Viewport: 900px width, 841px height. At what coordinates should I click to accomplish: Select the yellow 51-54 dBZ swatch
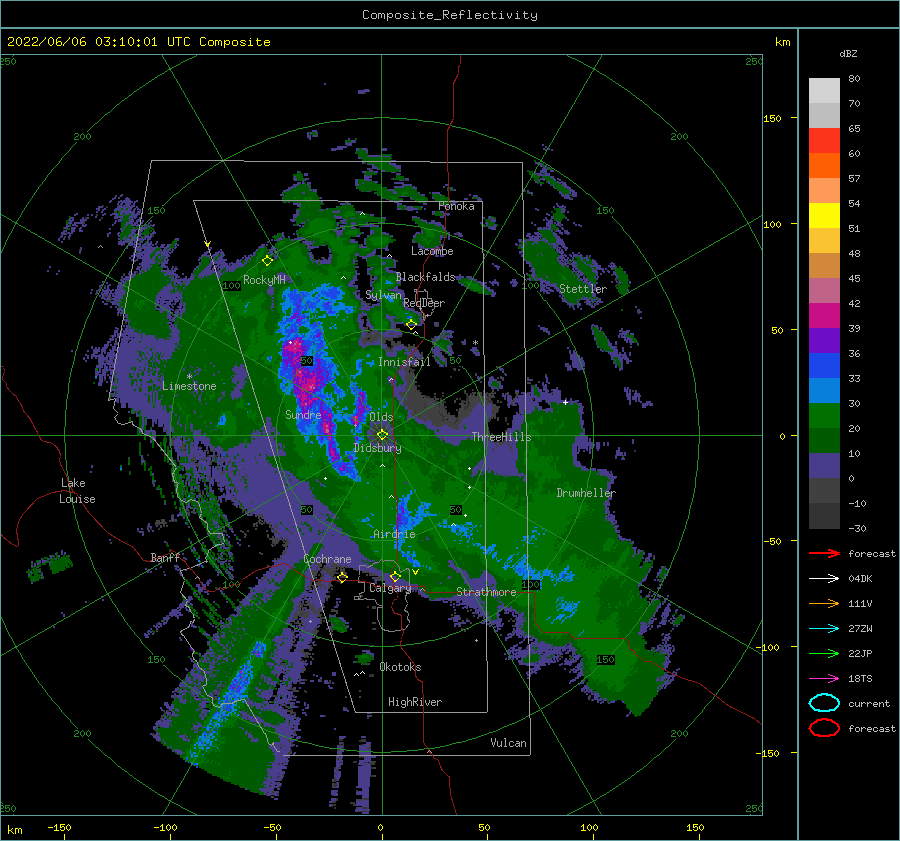tap(824, 216)
